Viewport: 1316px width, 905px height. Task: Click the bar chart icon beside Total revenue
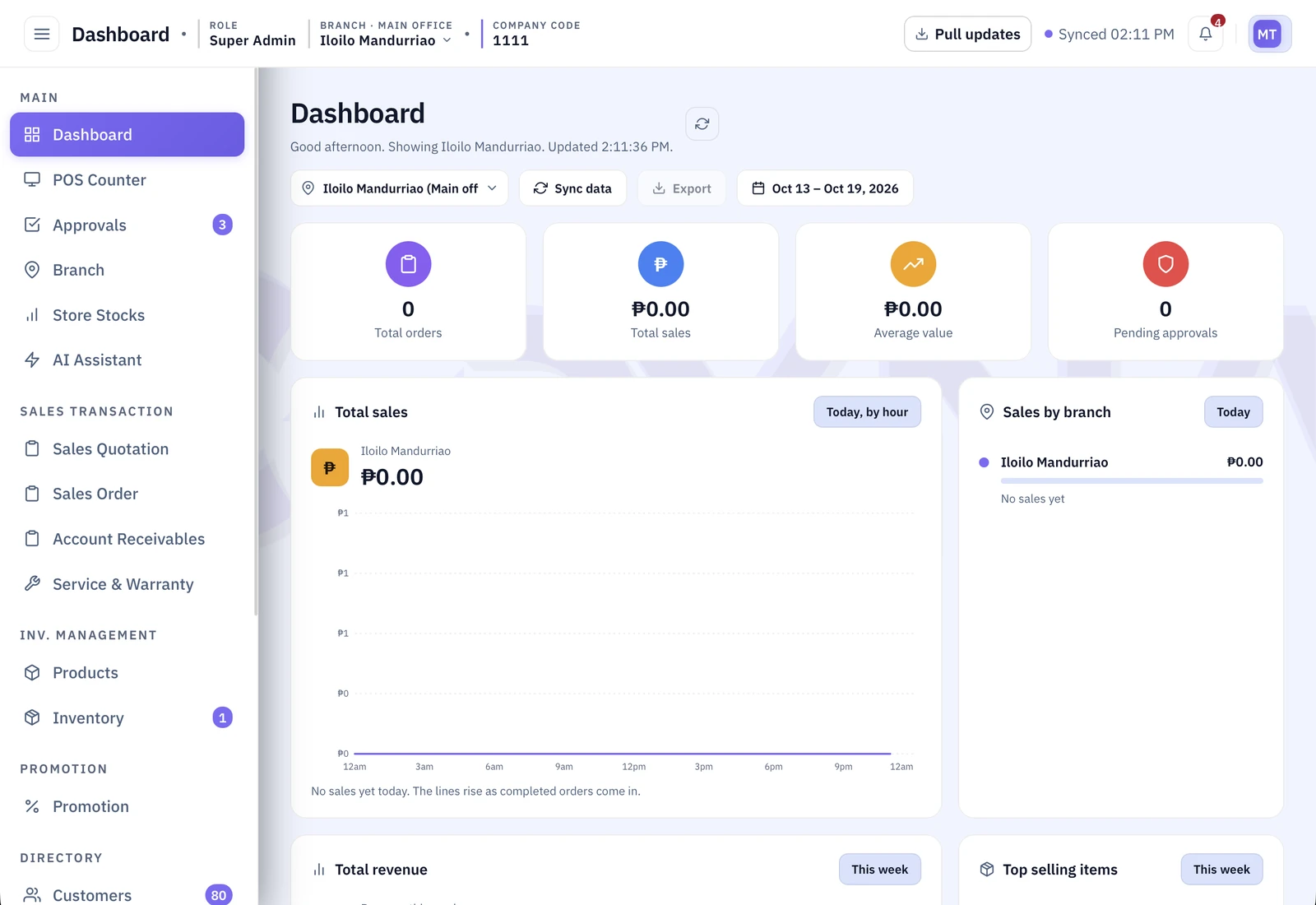(319, 870)
